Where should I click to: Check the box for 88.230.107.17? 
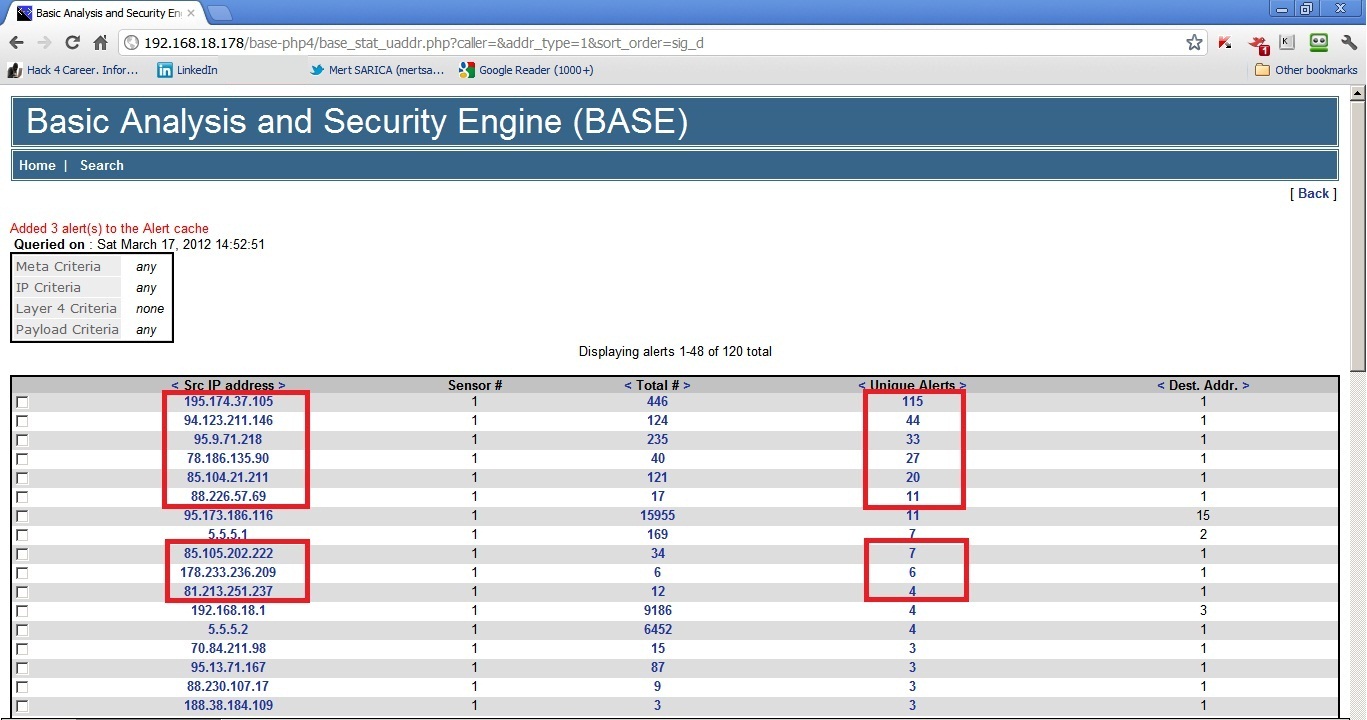pos(22,687)
